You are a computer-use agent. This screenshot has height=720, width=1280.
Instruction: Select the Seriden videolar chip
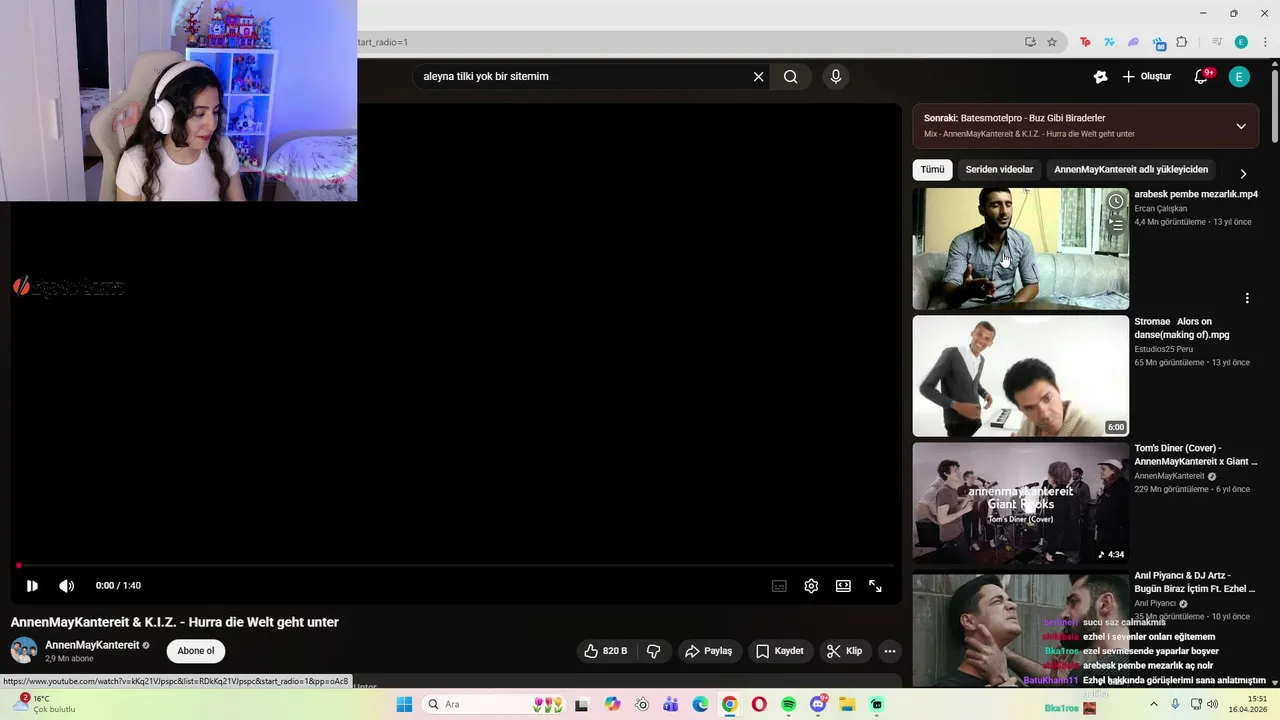tap(999, 170)
